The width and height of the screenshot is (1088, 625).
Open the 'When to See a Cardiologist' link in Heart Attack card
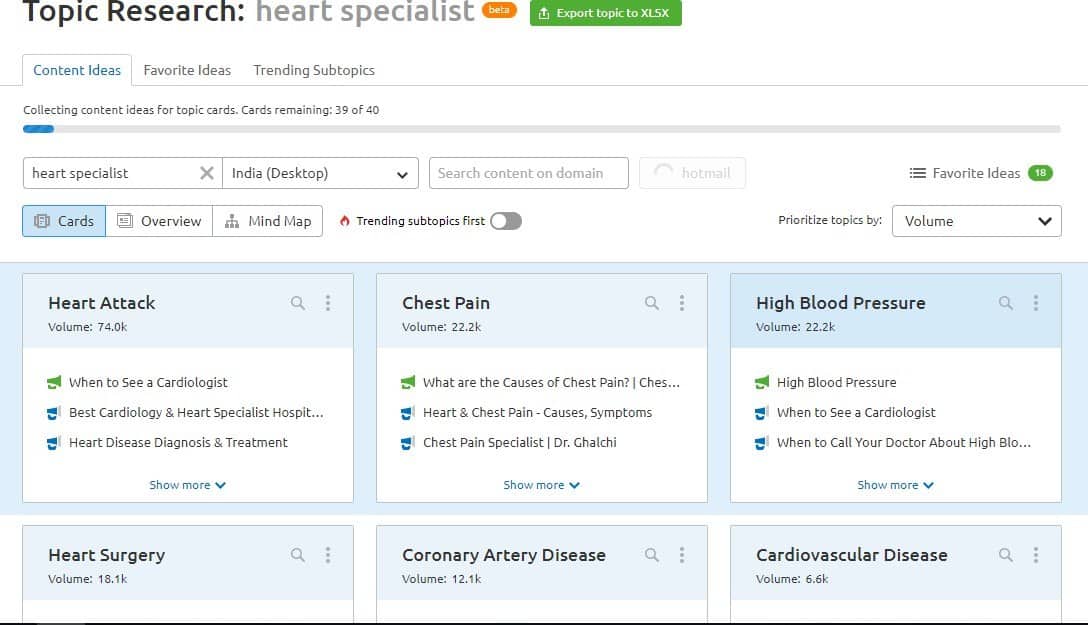pyautogui.click(x=148, y=382)
